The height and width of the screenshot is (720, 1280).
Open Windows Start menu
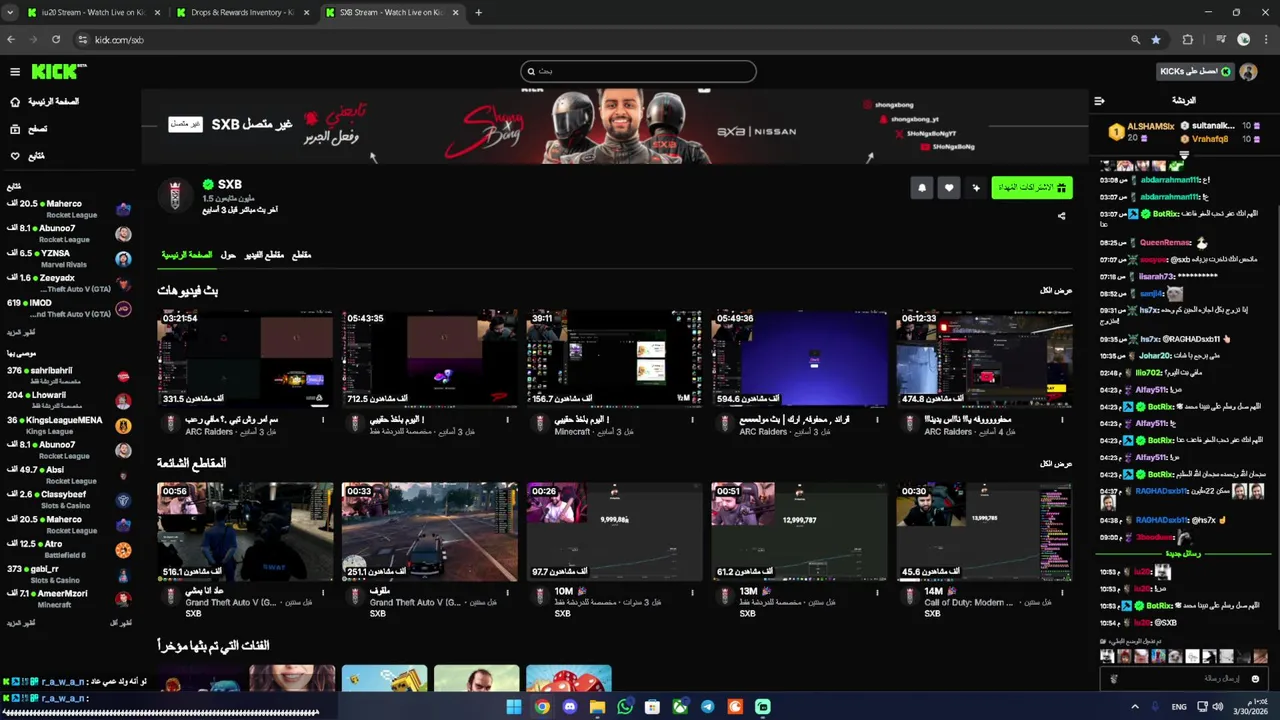pyautogui.click(x=513, y=707)
